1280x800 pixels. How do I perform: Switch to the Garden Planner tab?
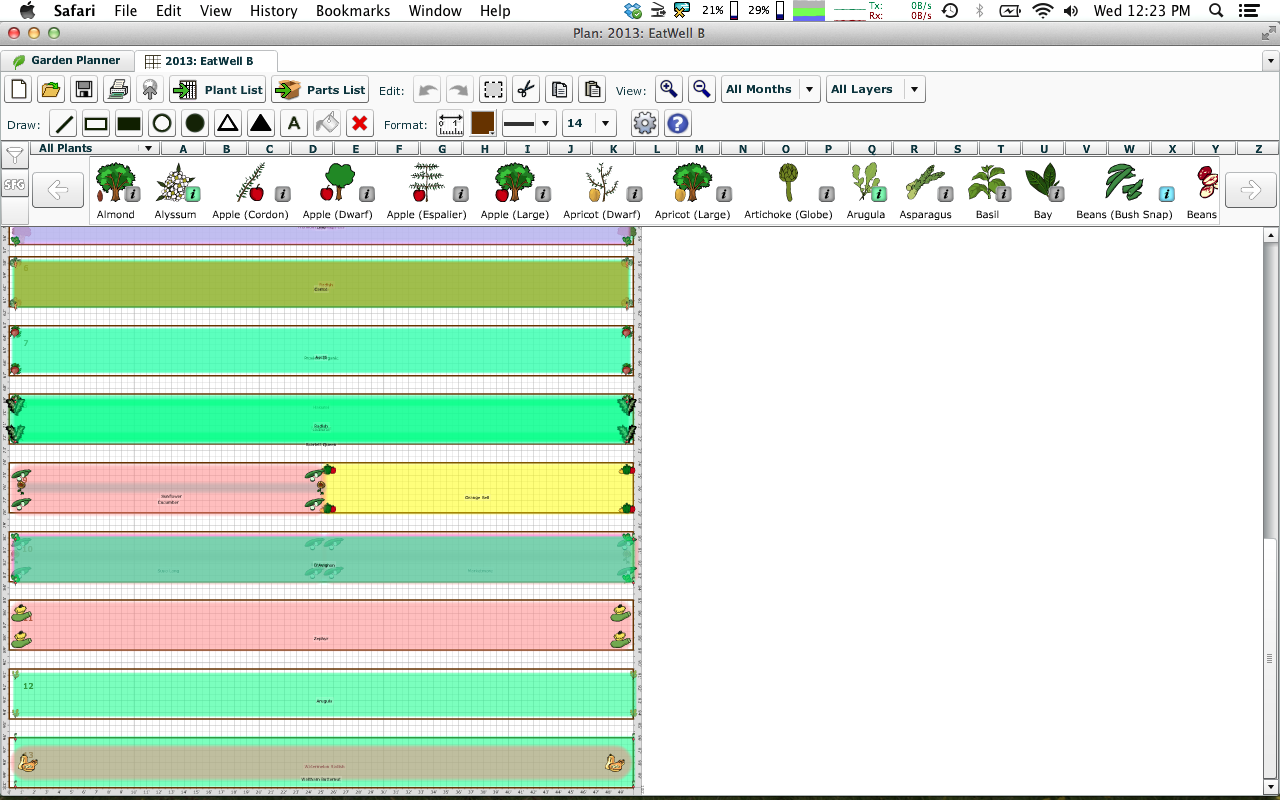[67, 61]
